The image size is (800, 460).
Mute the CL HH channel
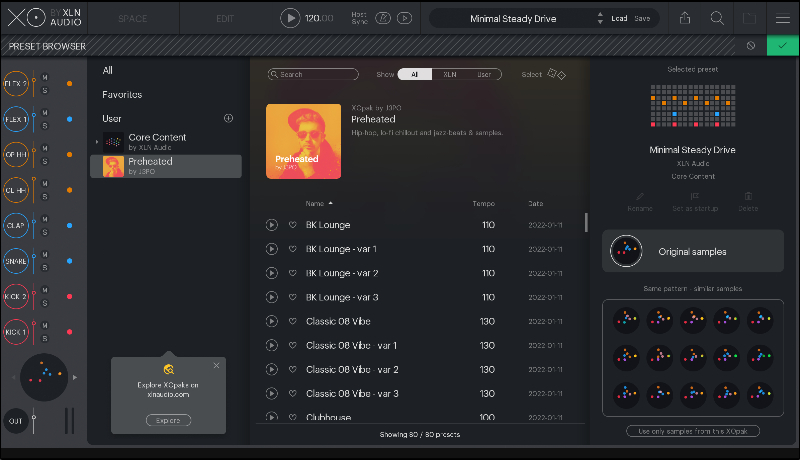[45, 184]
